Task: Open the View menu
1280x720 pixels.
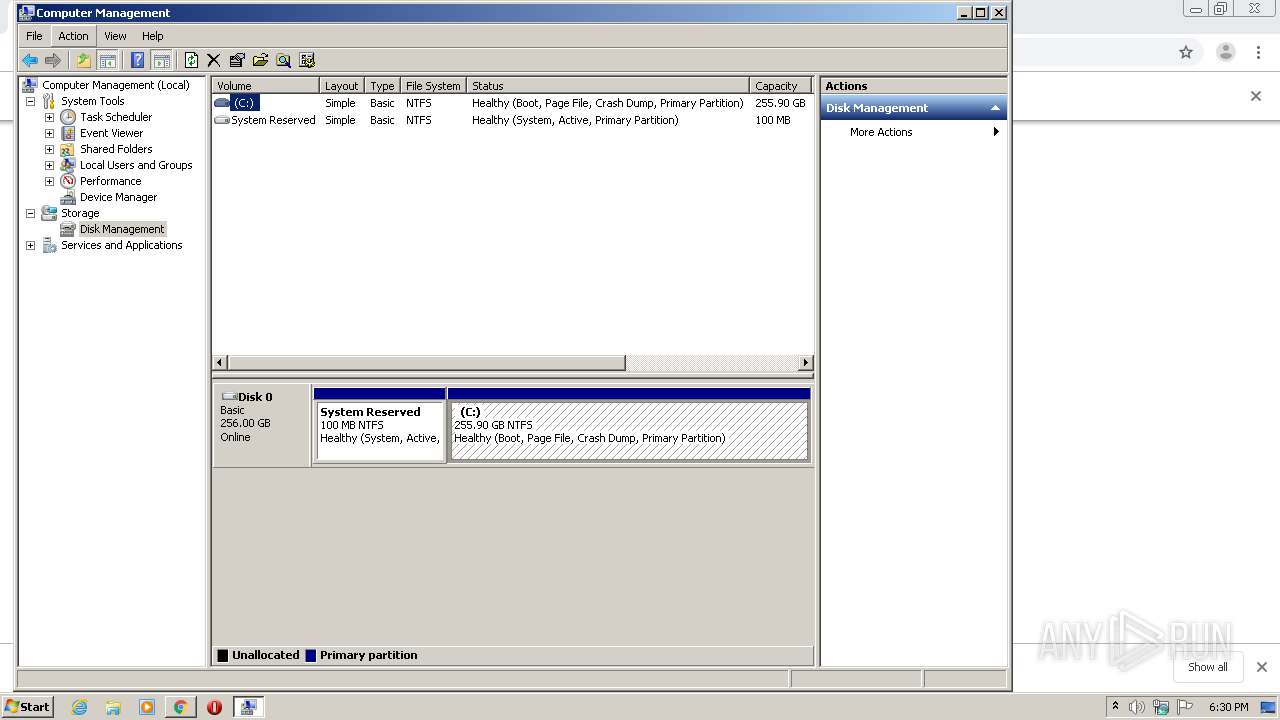Action: click(x=115, y=36)
